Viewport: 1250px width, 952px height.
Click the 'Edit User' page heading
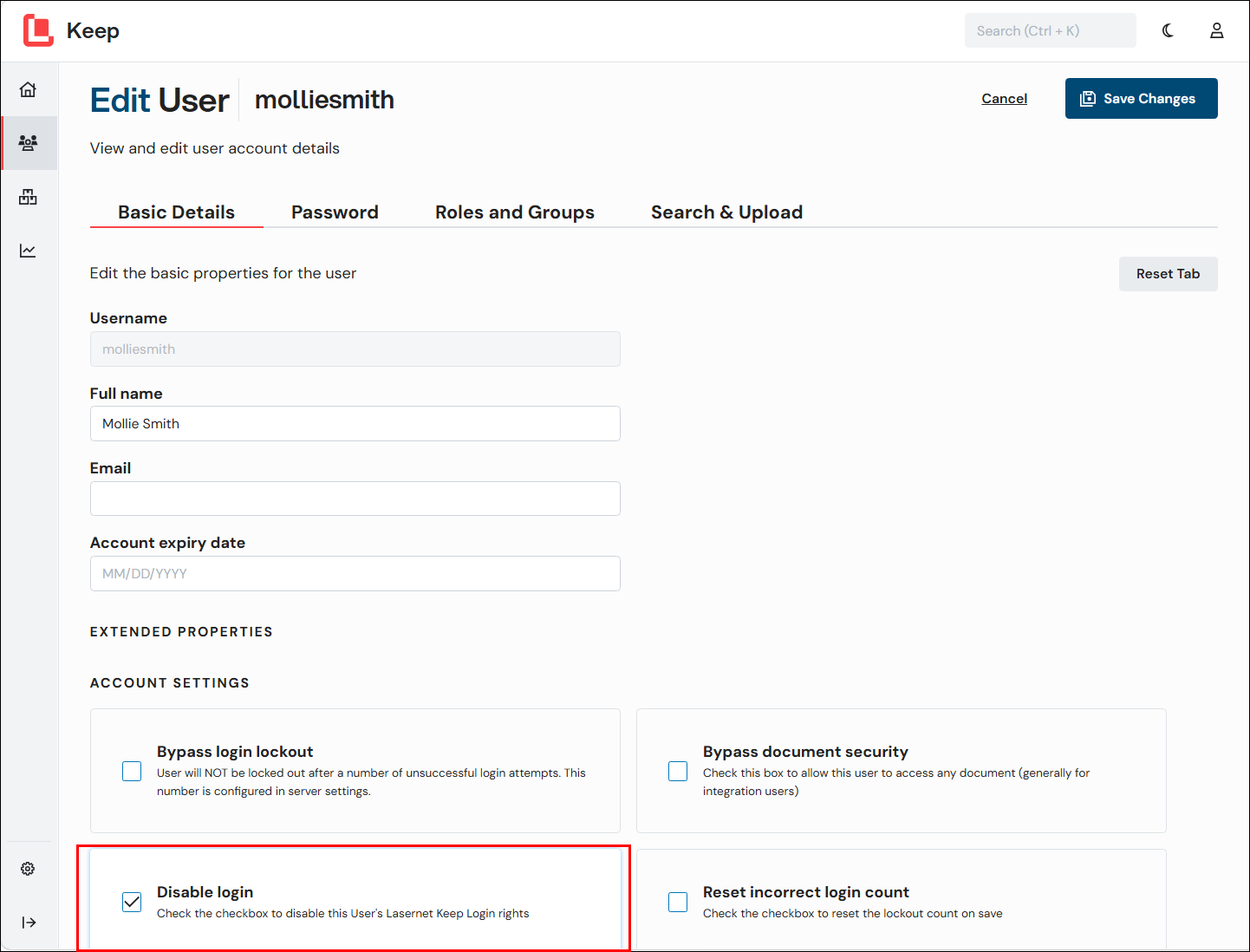pos(160,101)
